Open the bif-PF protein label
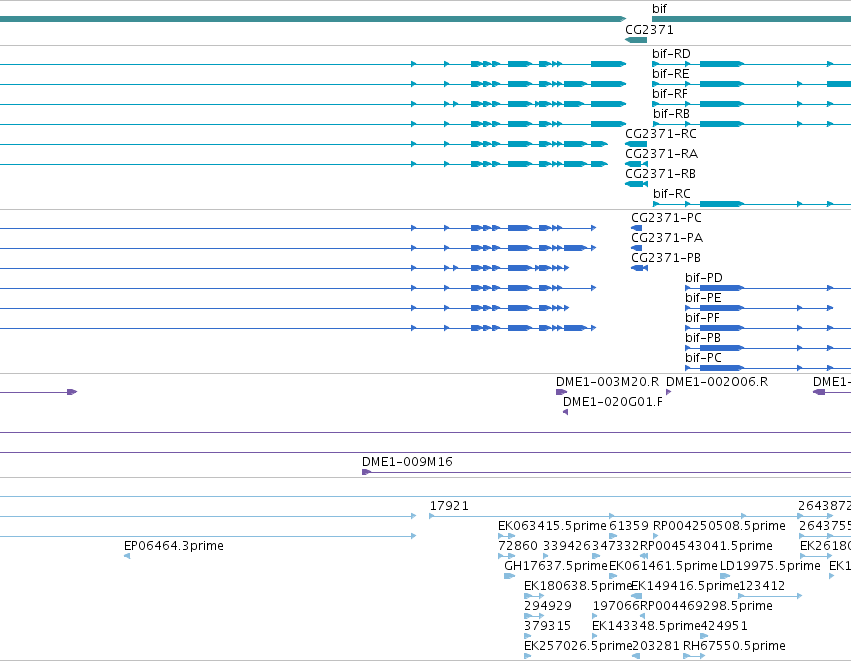This screenshot has width=851, height=661. (x=702, y=318)
